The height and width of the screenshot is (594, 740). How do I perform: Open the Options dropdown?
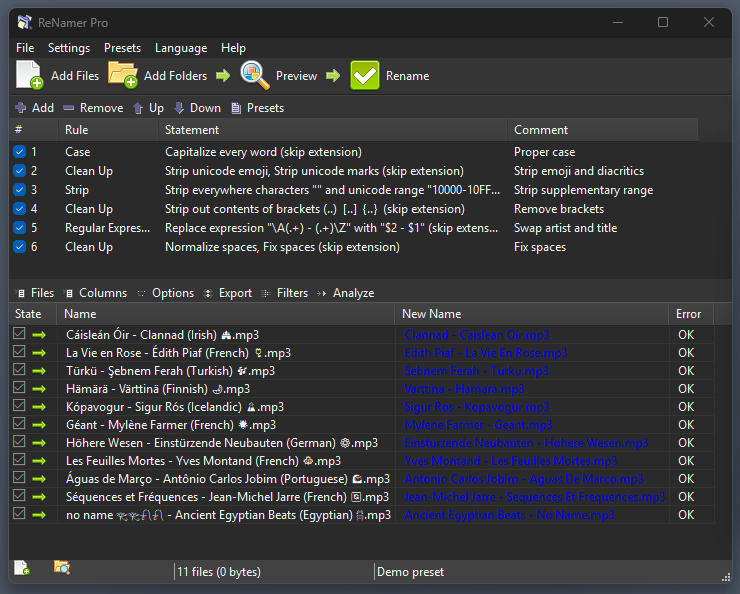(166, 293)
